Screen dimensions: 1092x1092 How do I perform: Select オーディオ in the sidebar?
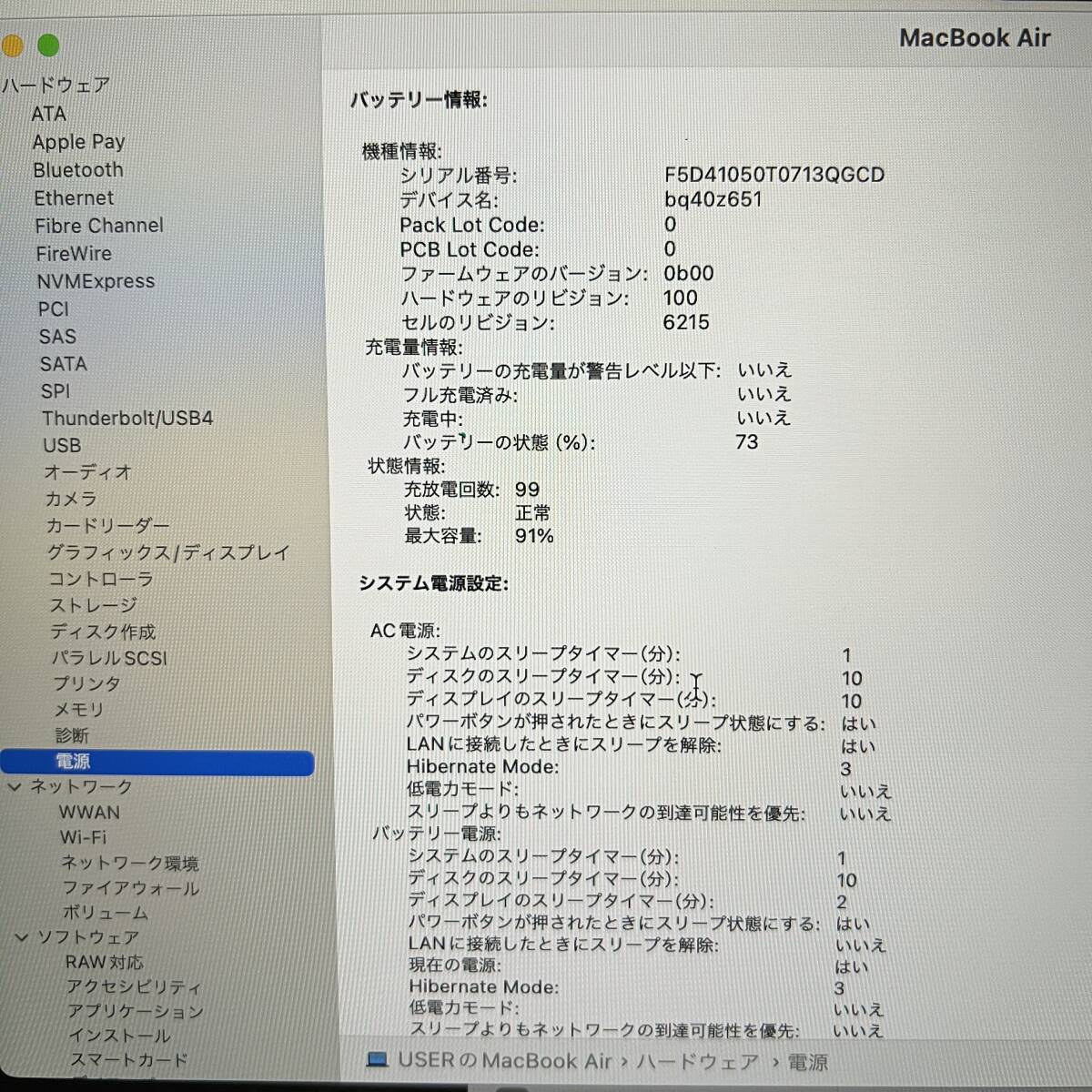point(88,472)
